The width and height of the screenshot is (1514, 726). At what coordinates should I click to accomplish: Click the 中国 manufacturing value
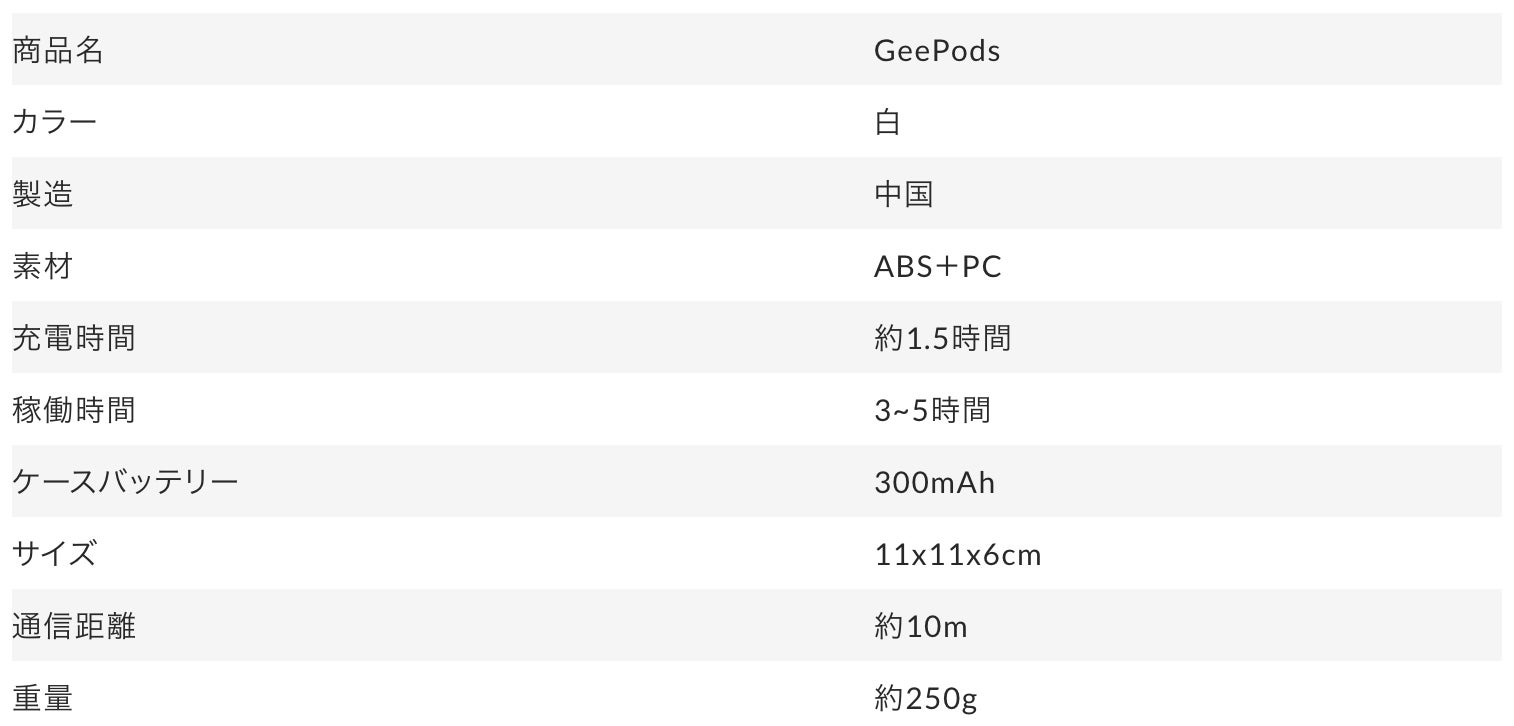[903, 194]
